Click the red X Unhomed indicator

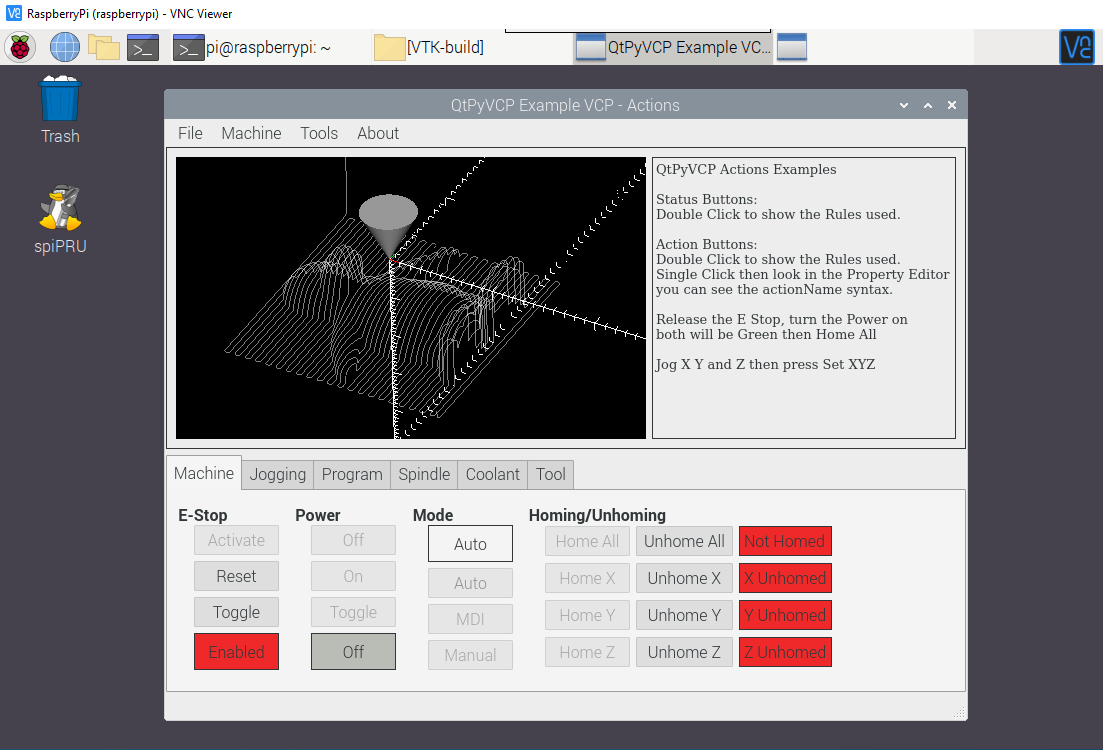coord(785,578)
